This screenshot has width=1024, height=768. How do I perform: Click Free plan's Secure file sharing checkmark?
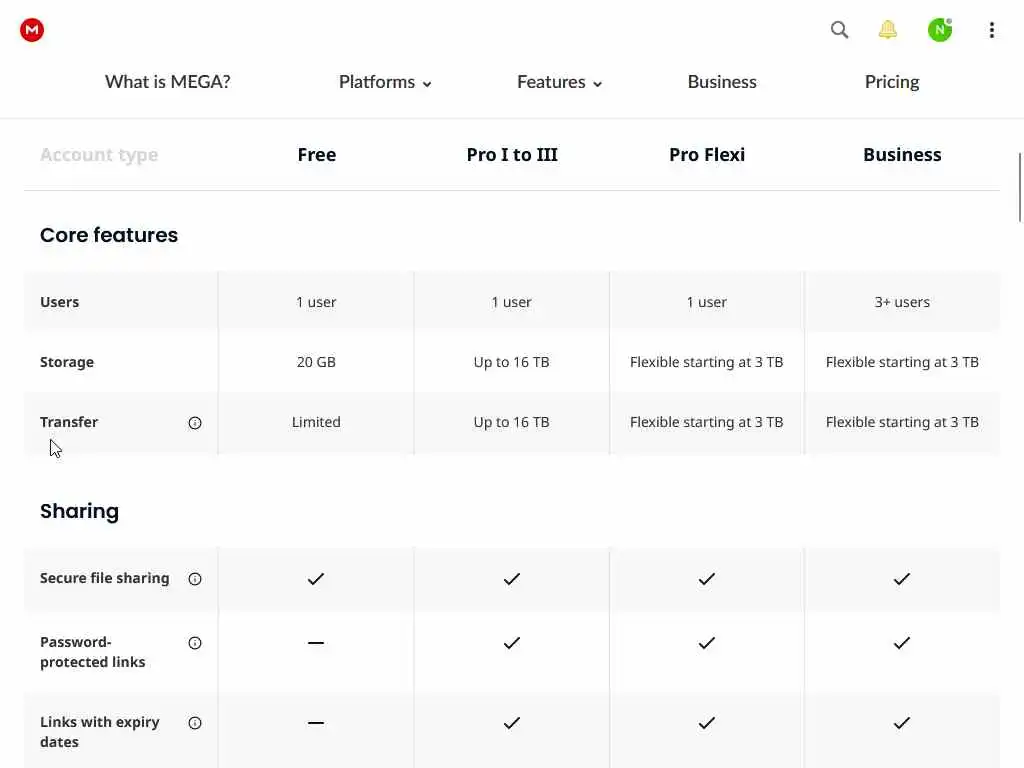coord(316,579)
